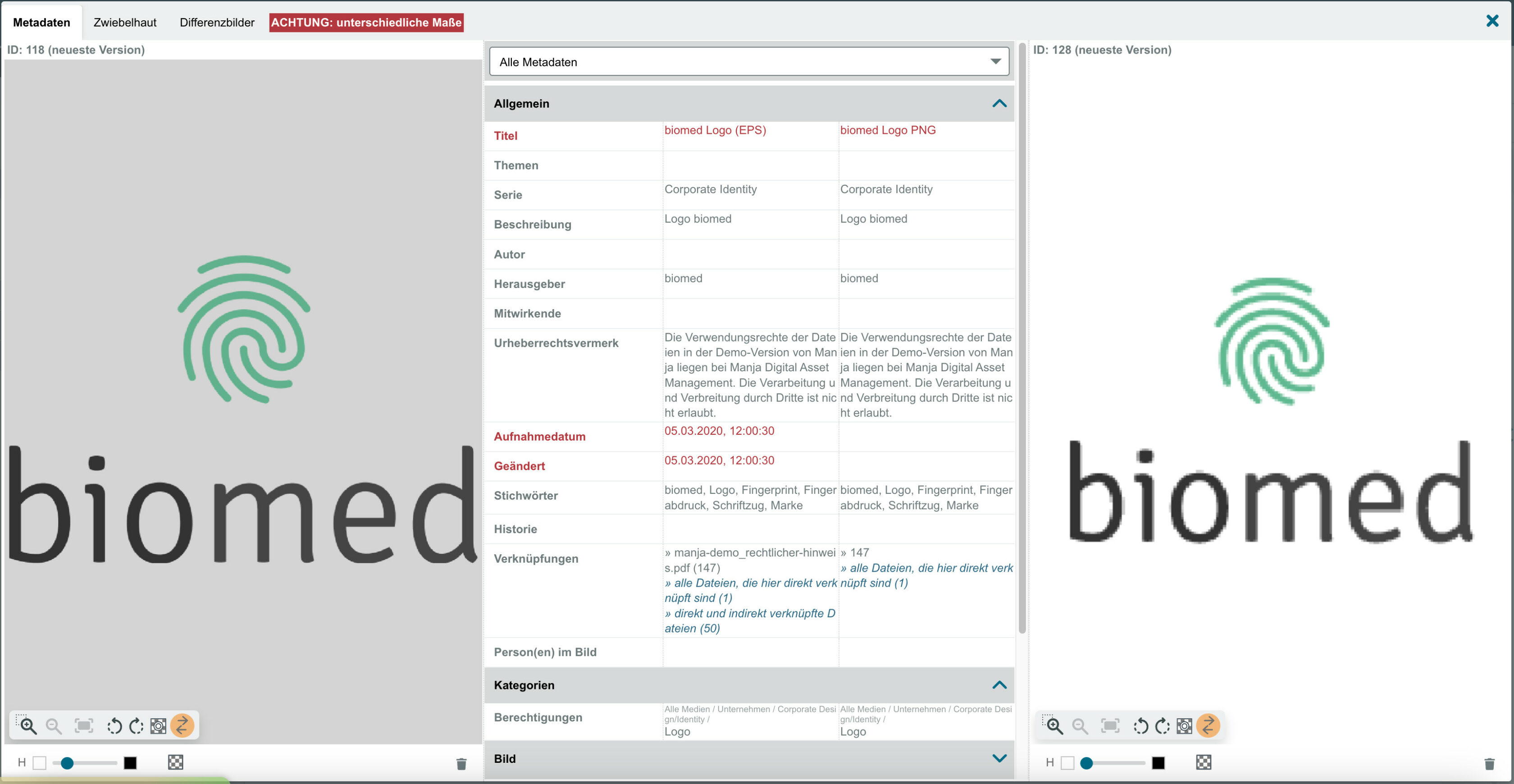Zoom out on the left ID 118 preview
The image size is (1514, 784).
(x=54, y=726)
